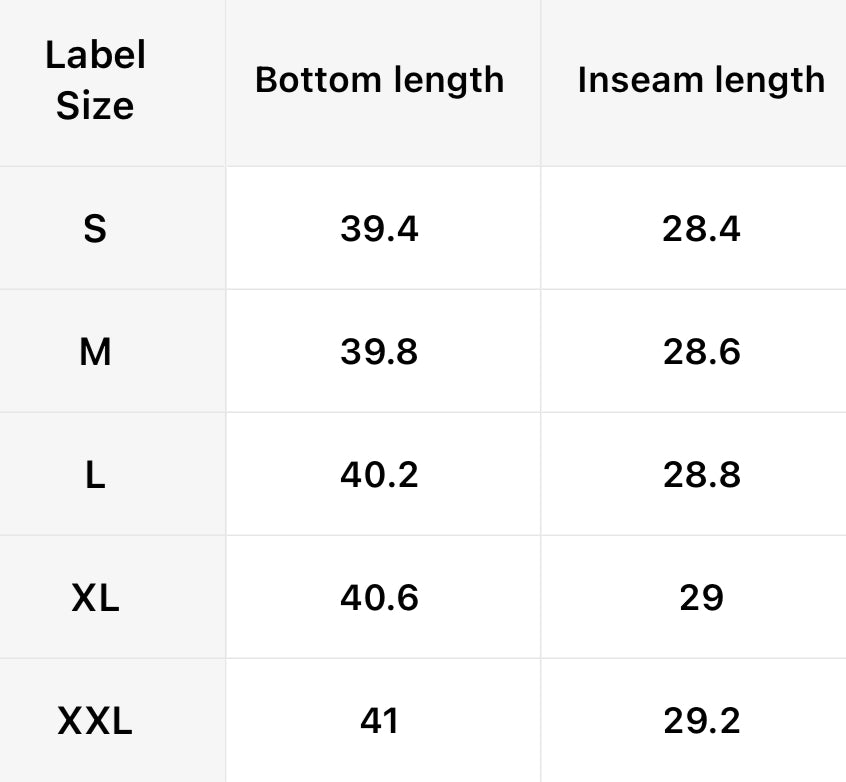The image size is (846, 782).
Task: Click the 40.6 bottom length cell
Action: pyautogui.click(x=379, y=598)
